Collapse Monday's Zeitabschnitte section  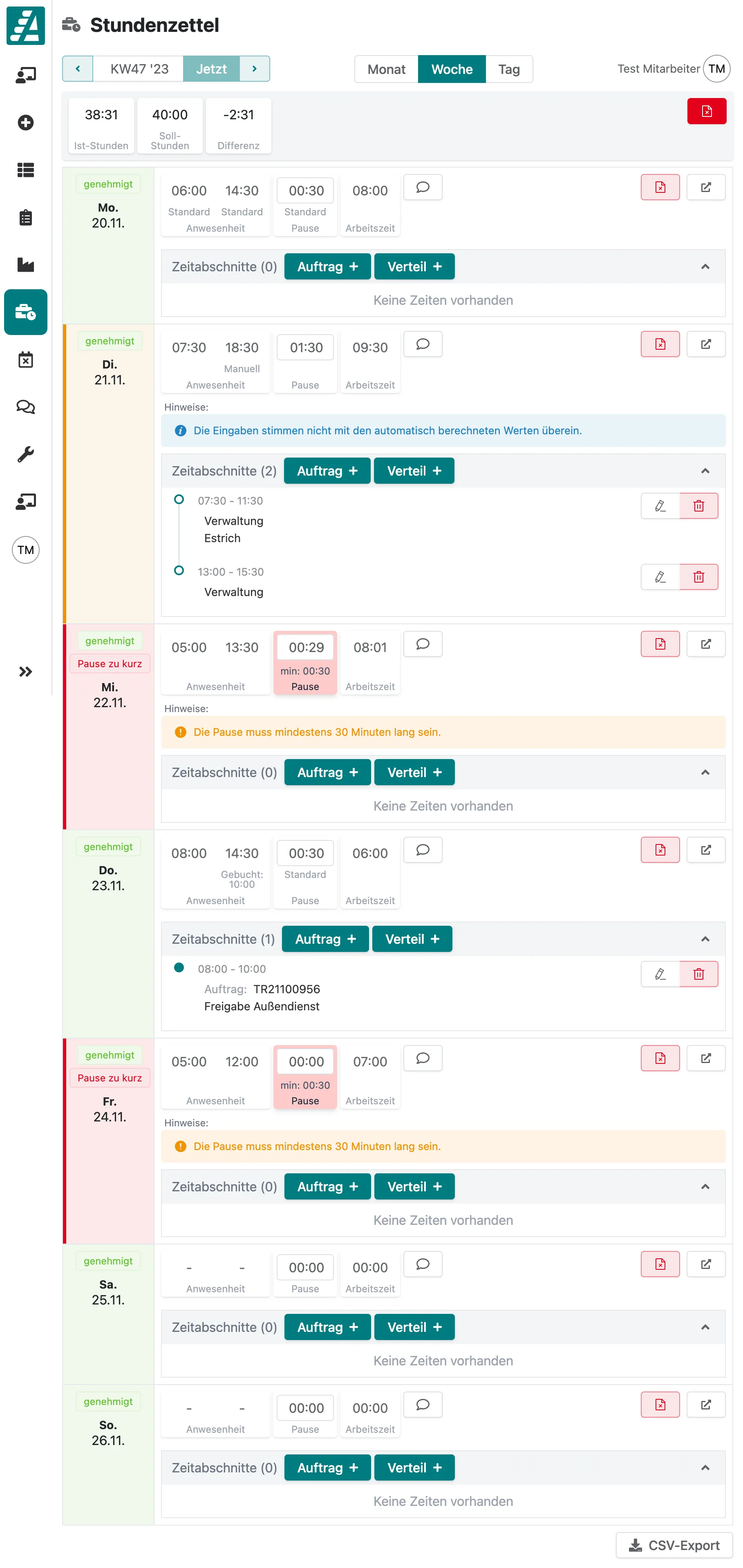coord(705,267)
